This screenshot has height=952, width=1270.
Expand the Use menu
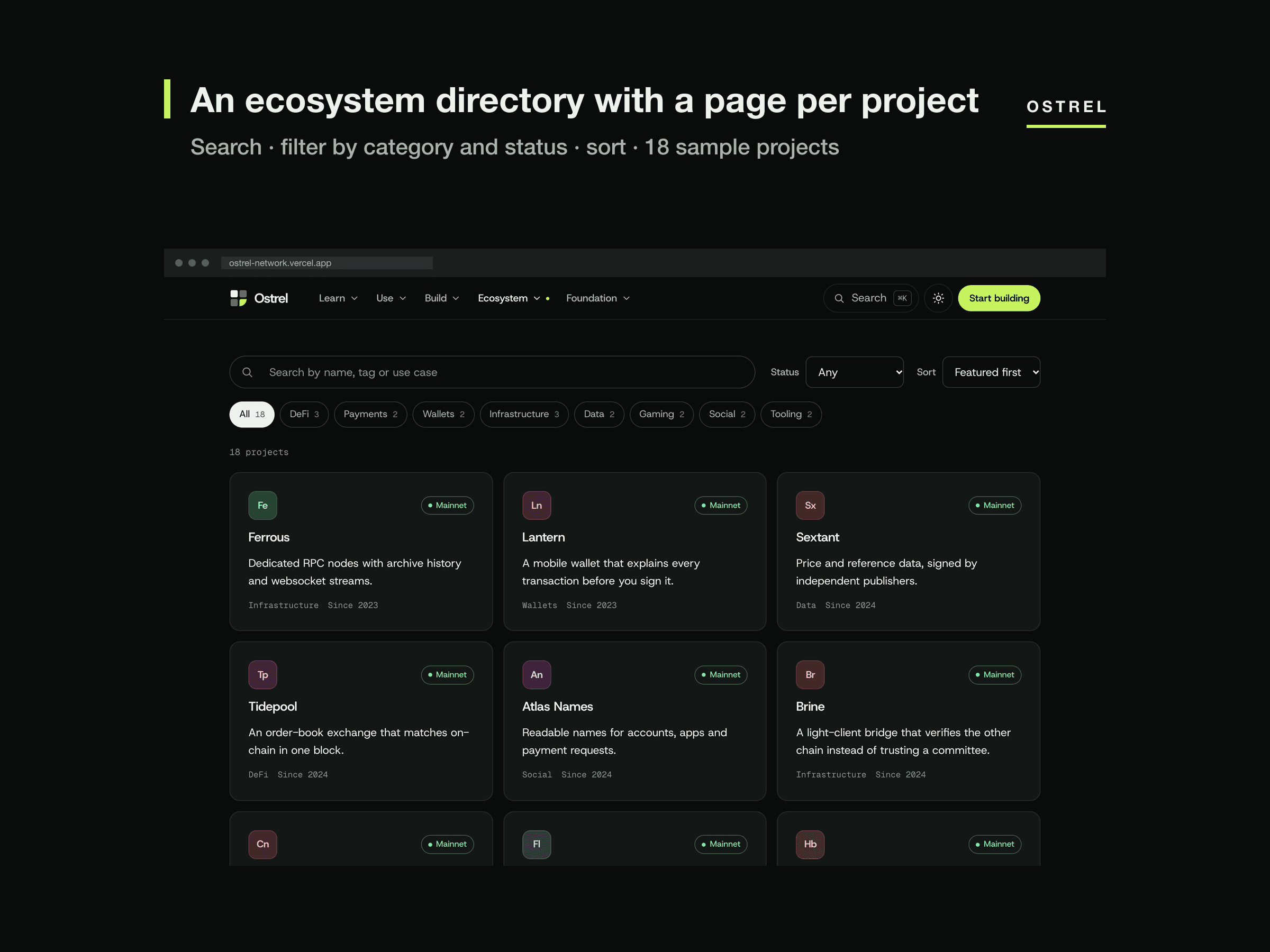[391, 298]
